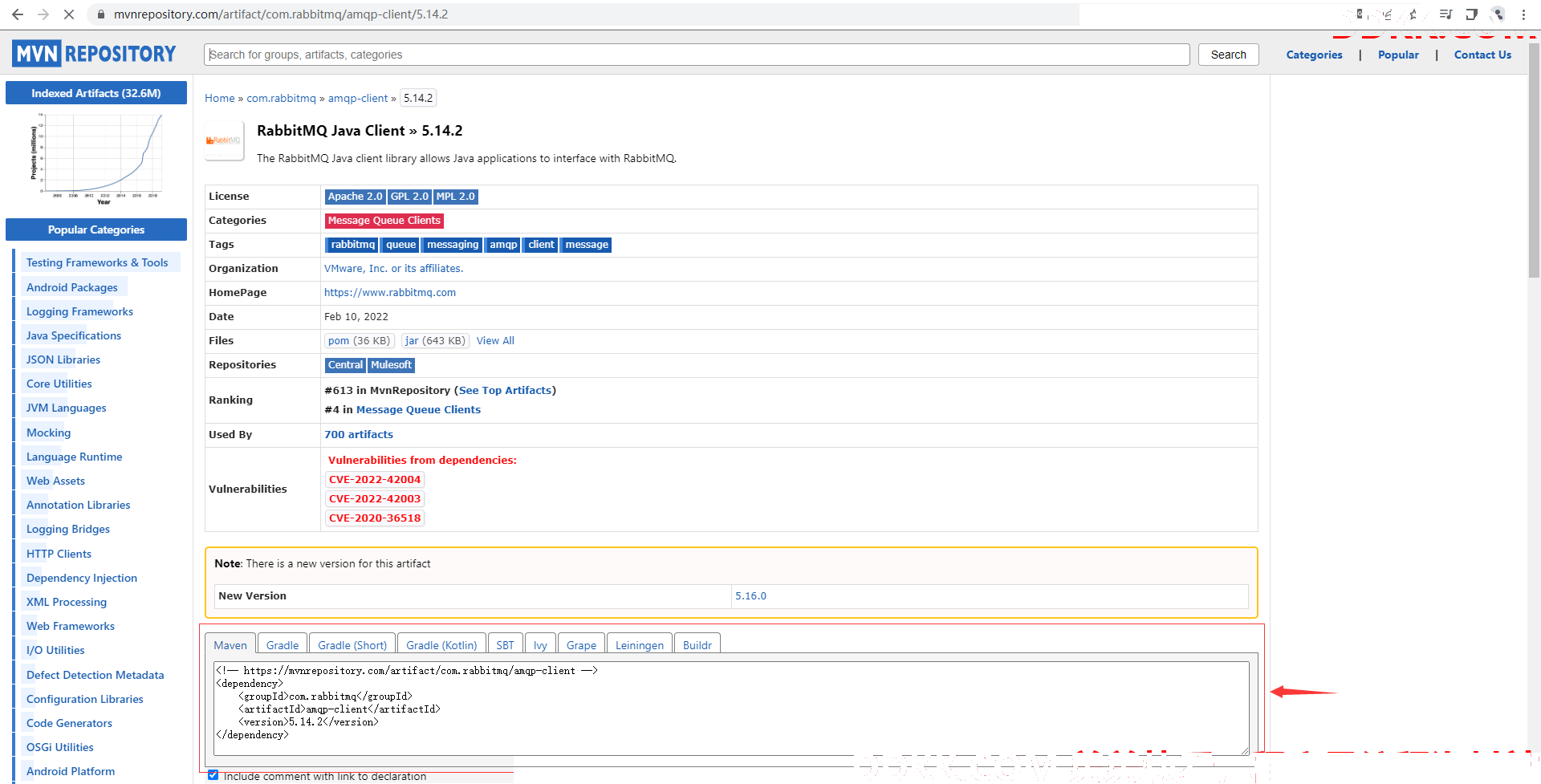
Task: Click the Search button
Action: [x=1228, y=55]
